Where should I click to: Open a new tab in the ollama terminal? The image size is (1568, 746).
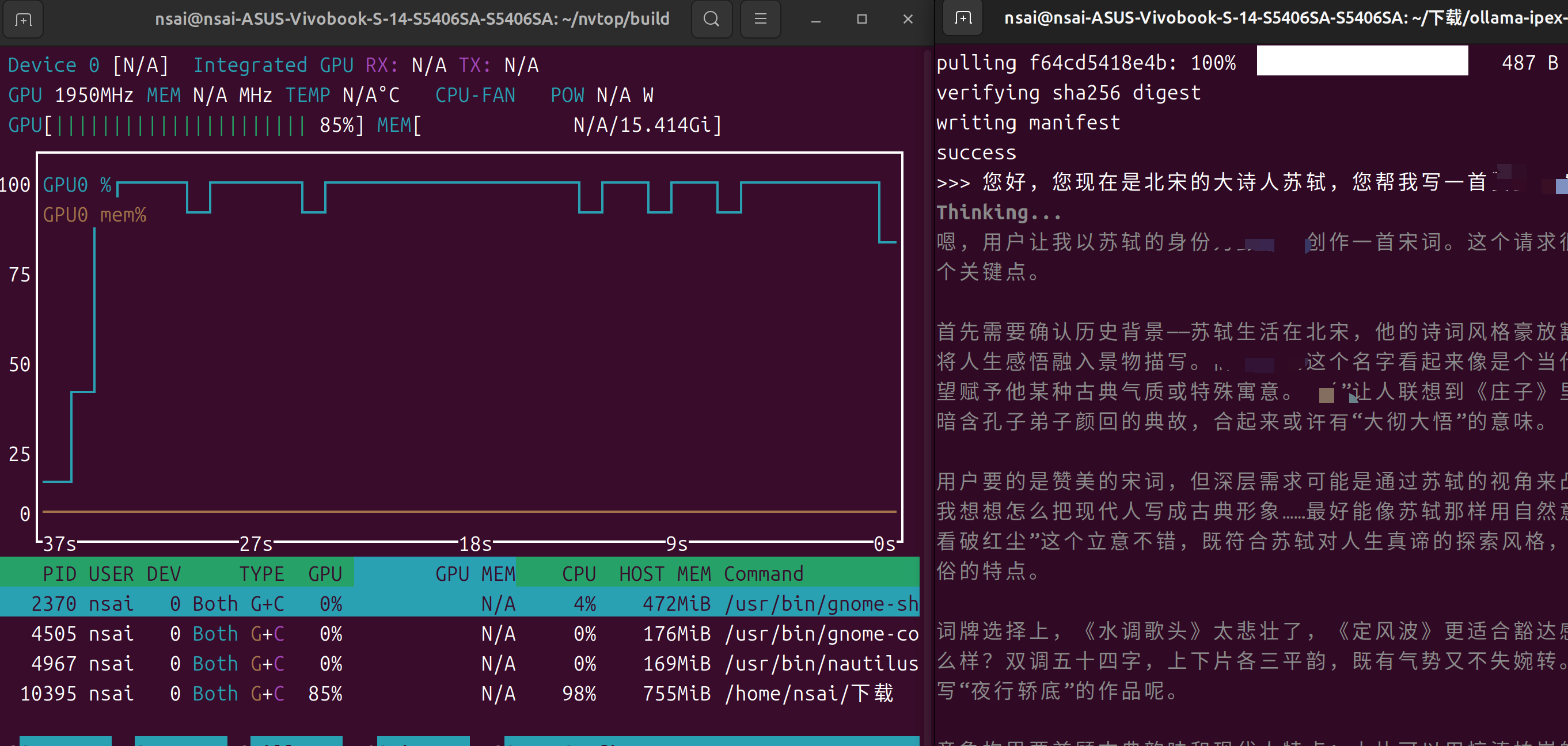(x=962, y=18)
